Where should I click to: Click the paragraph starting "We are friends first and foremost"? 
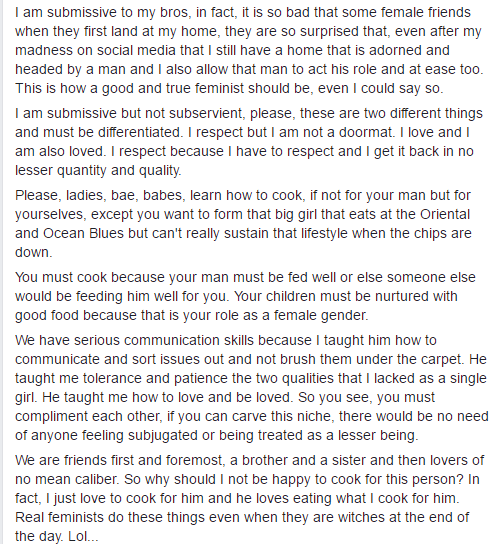[250, 498]
